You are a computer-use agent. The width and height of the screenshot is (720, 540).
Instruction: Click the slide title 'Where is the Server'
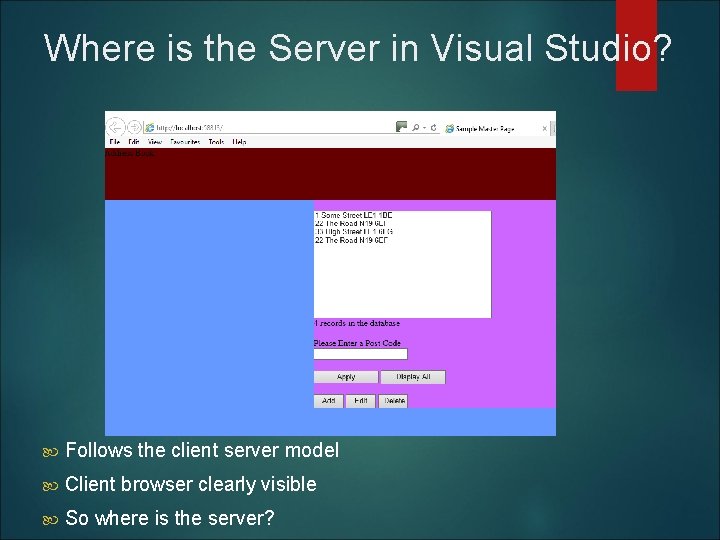[x=358, y=47]
